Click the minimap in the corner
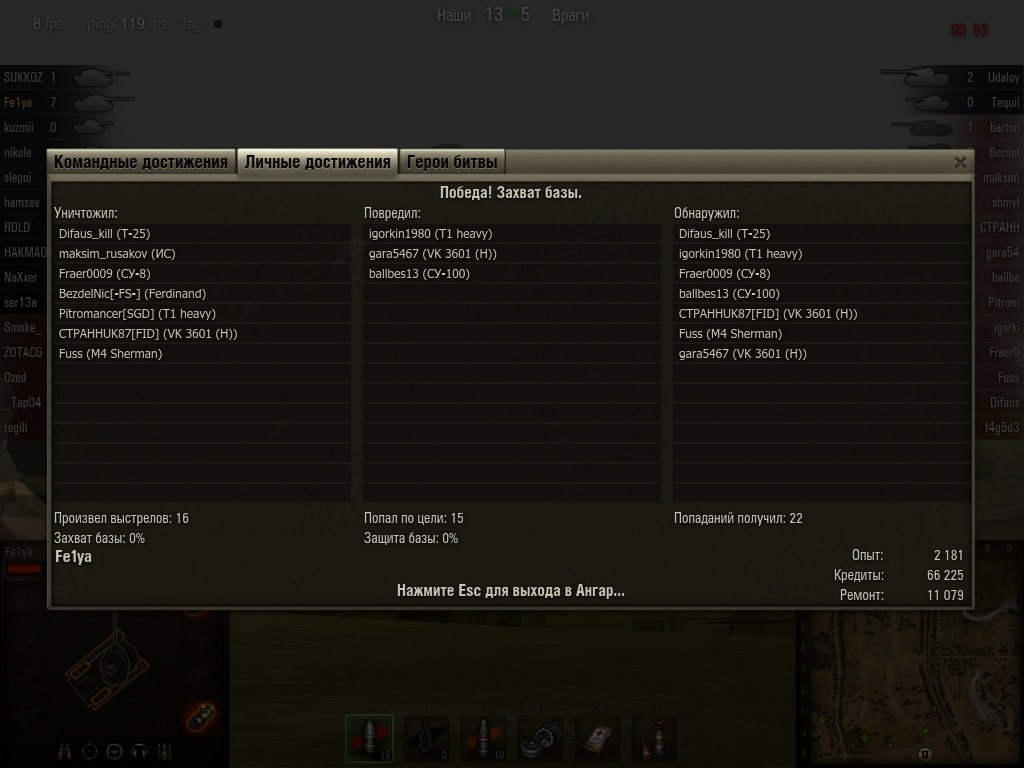 (910, 690)
